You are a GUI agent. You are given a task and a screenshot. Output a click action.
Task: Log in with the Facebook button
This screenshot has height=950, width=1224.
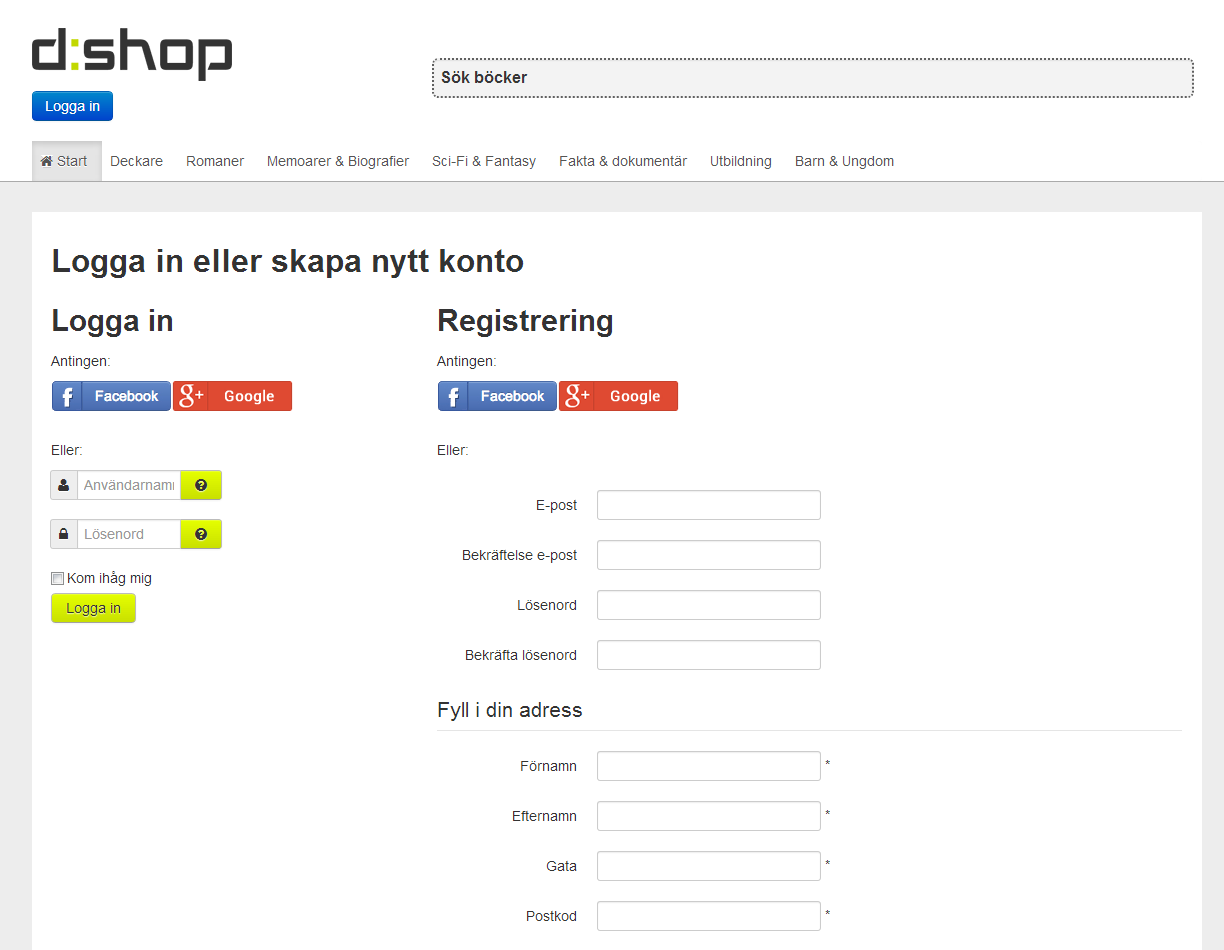point(112,396)
